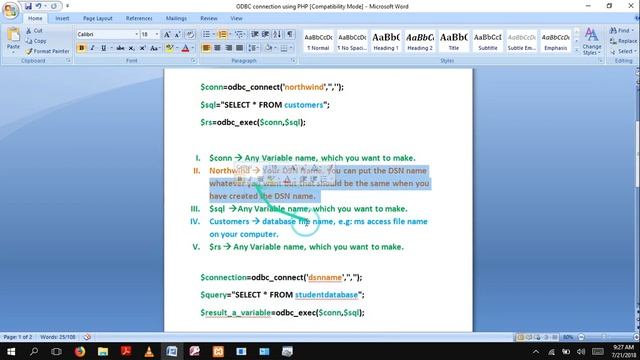Screen dimensions: 640x360
Task: Toggle italic formatting
Action: (92, 48)
